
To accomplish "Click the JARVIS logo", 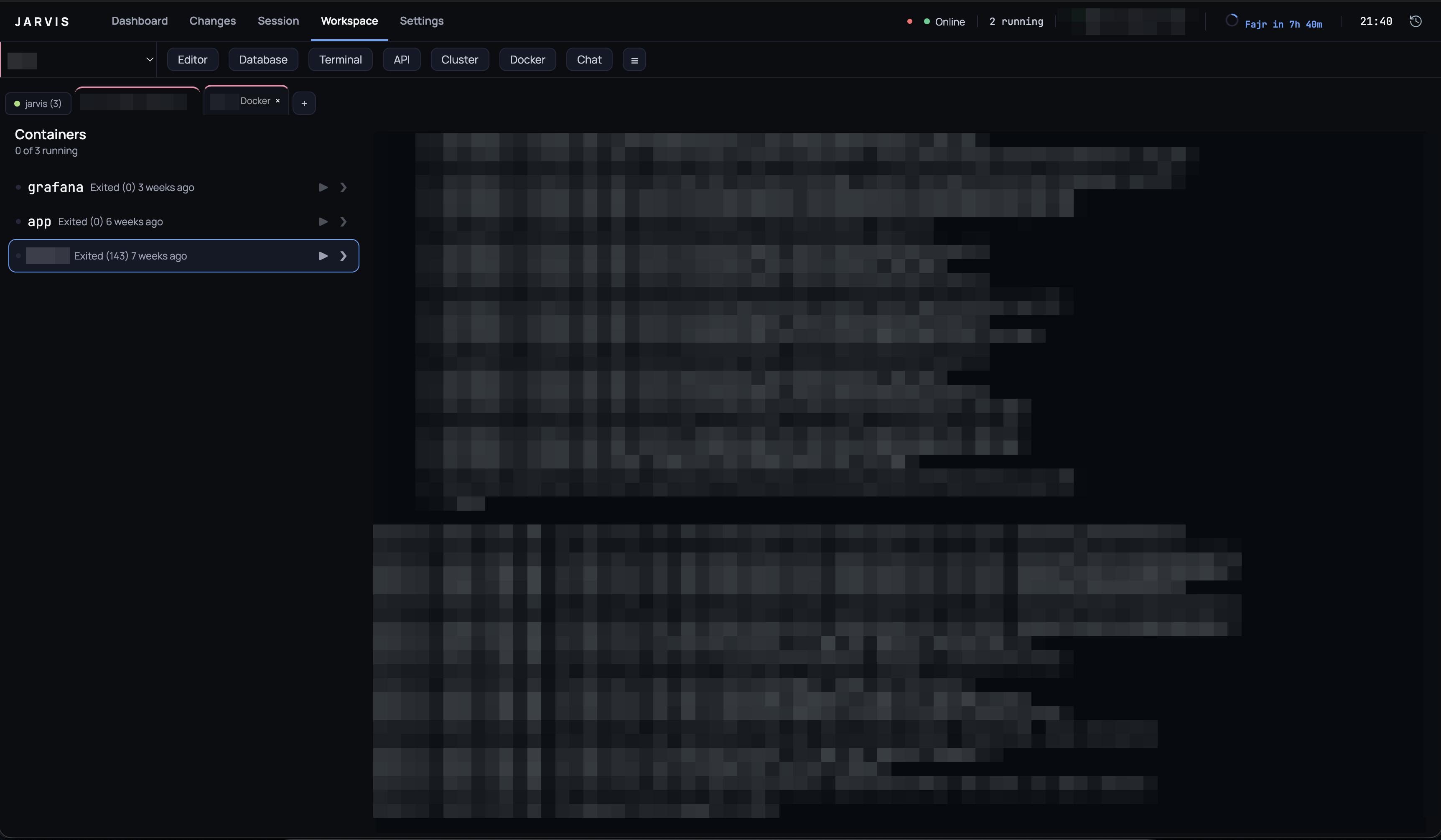I will [x=42, y=22].
